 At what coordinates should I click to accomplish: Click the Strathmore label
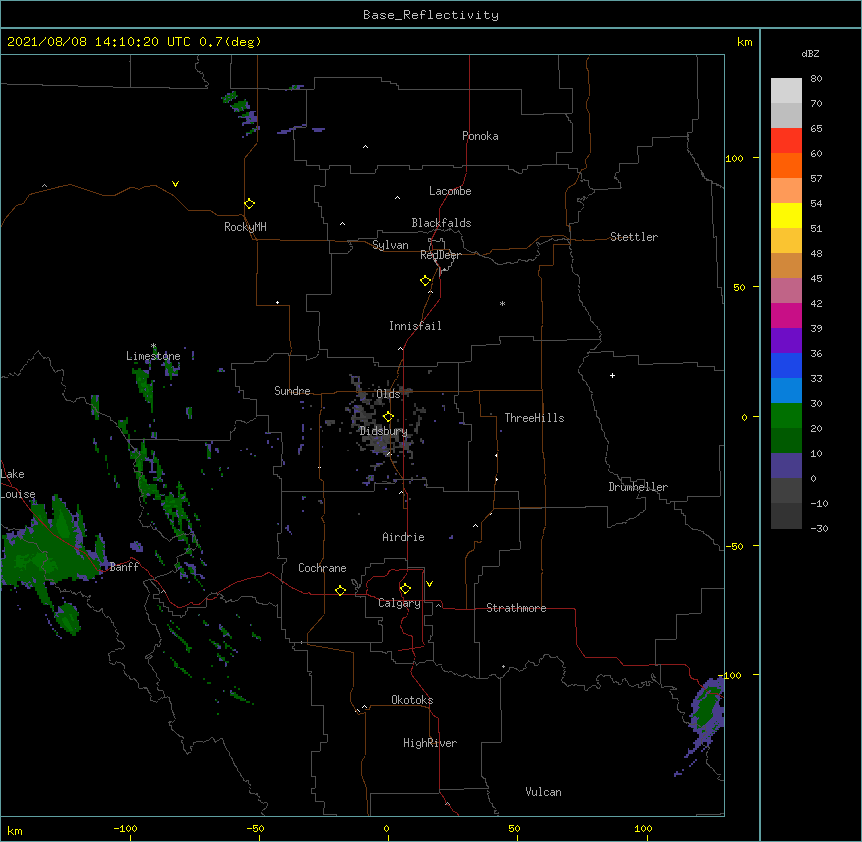(516, 608)
